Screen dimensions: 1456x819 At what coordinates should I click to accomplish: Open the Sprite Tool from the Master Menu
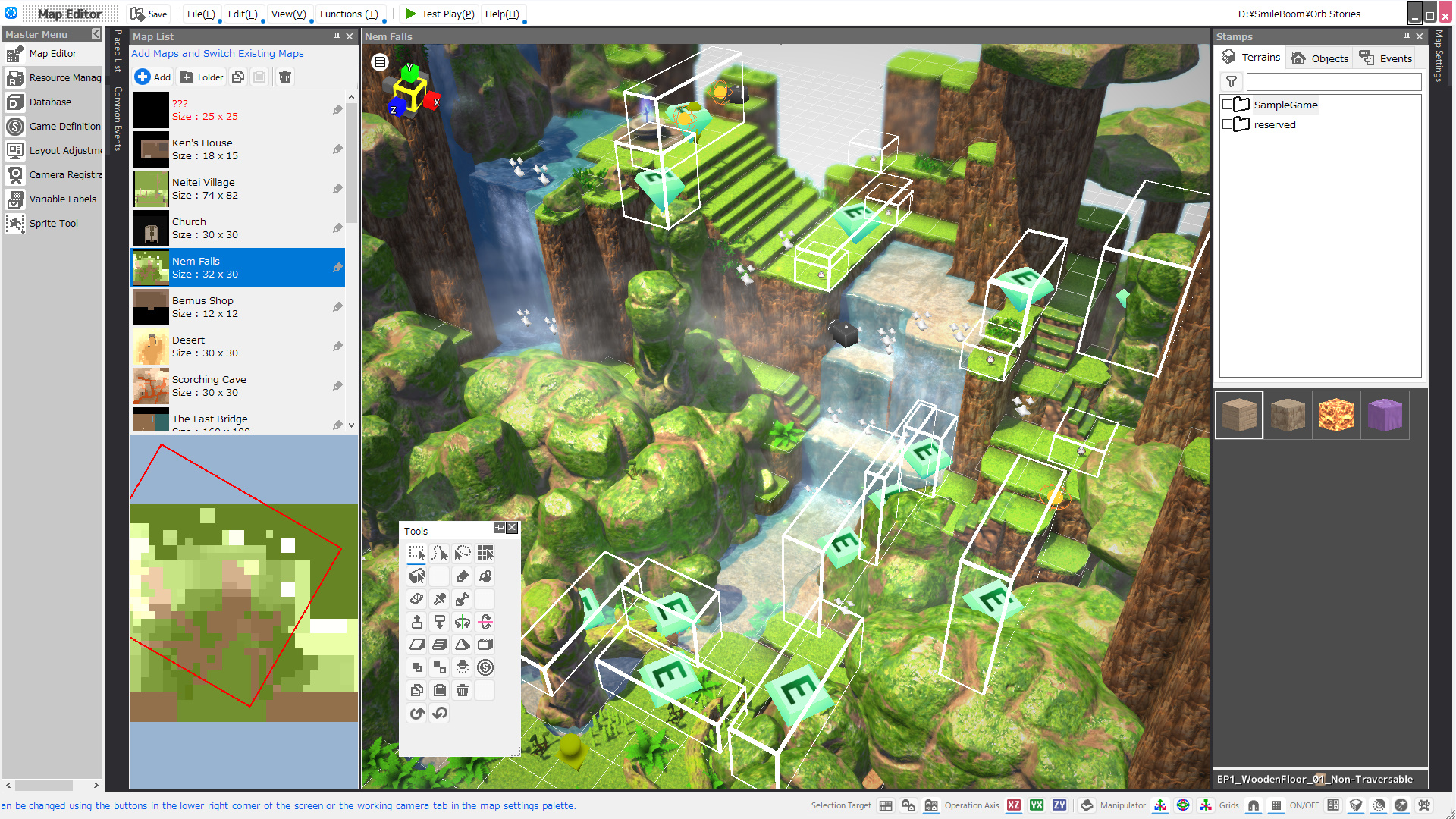[53, 223]
